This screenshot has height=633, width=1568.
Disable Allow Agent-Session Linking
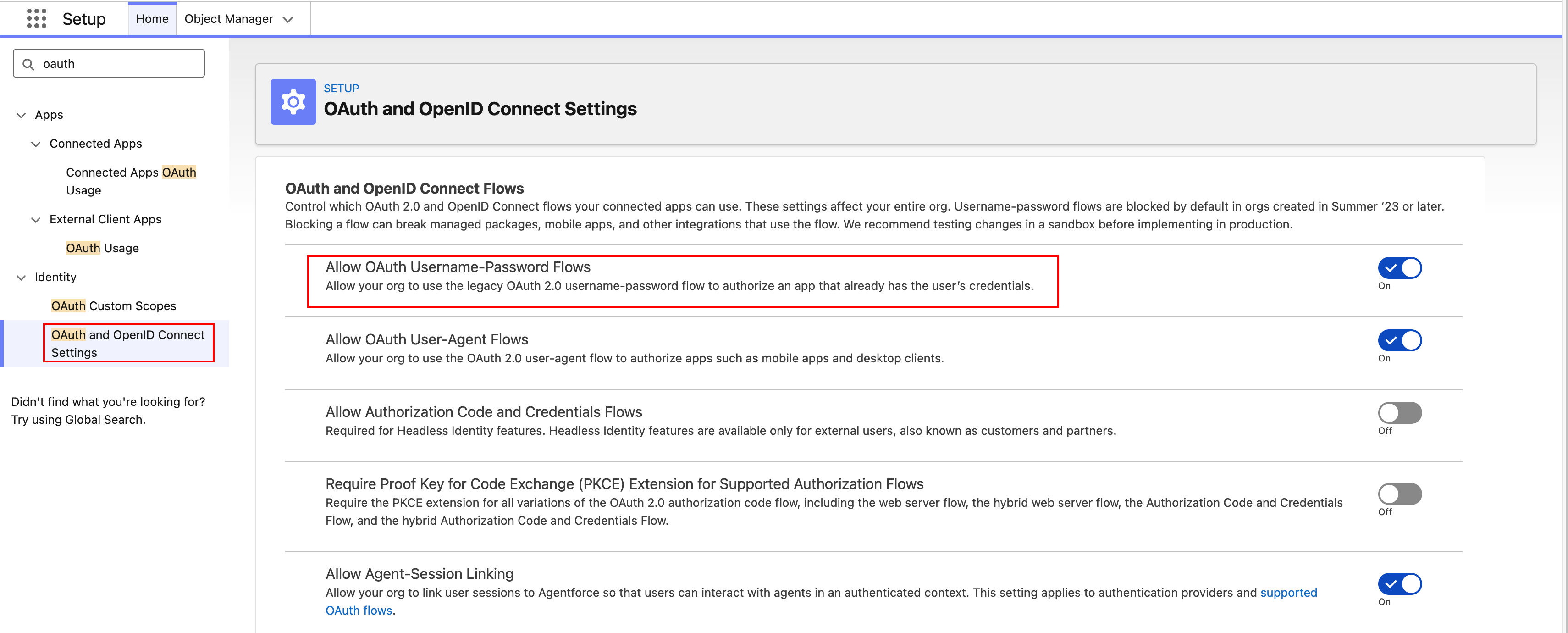coord(1399,583)
